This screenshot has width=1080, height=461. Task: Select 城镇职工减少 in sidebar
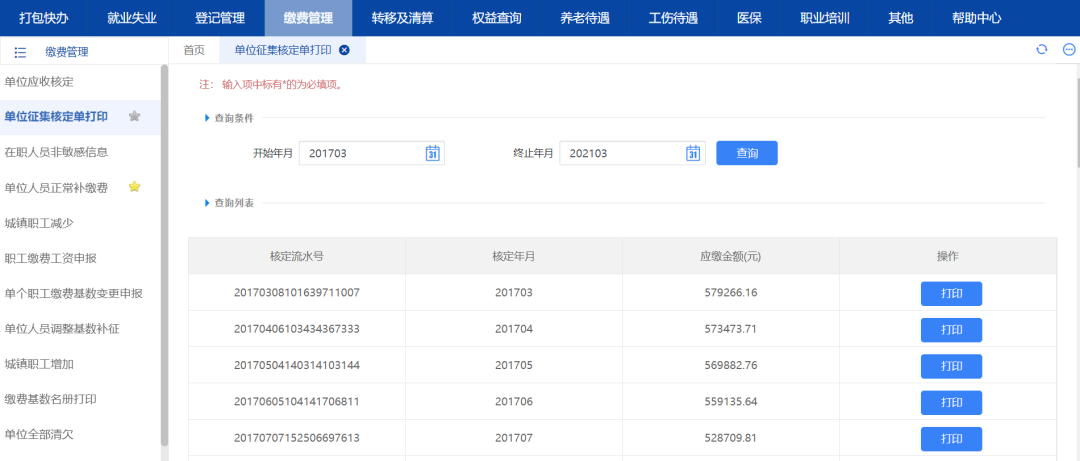[x=39, y=222]
